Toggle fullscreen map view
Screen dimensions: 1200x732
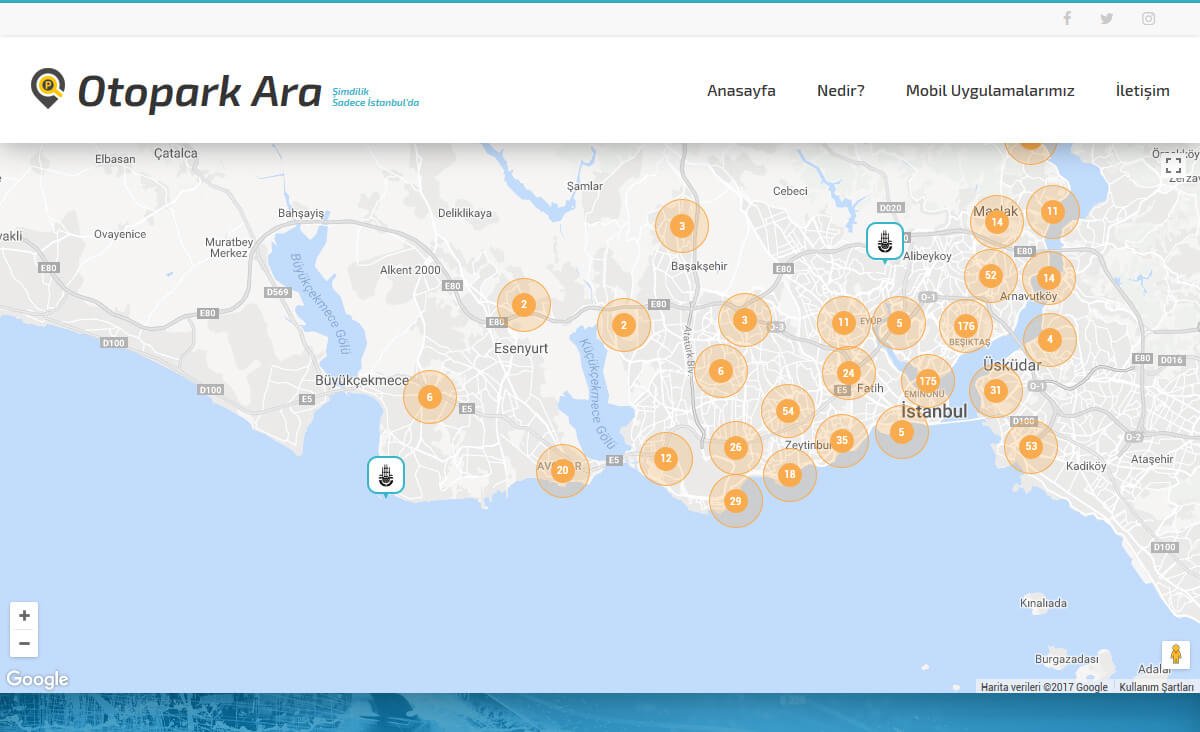[1174, 166]
